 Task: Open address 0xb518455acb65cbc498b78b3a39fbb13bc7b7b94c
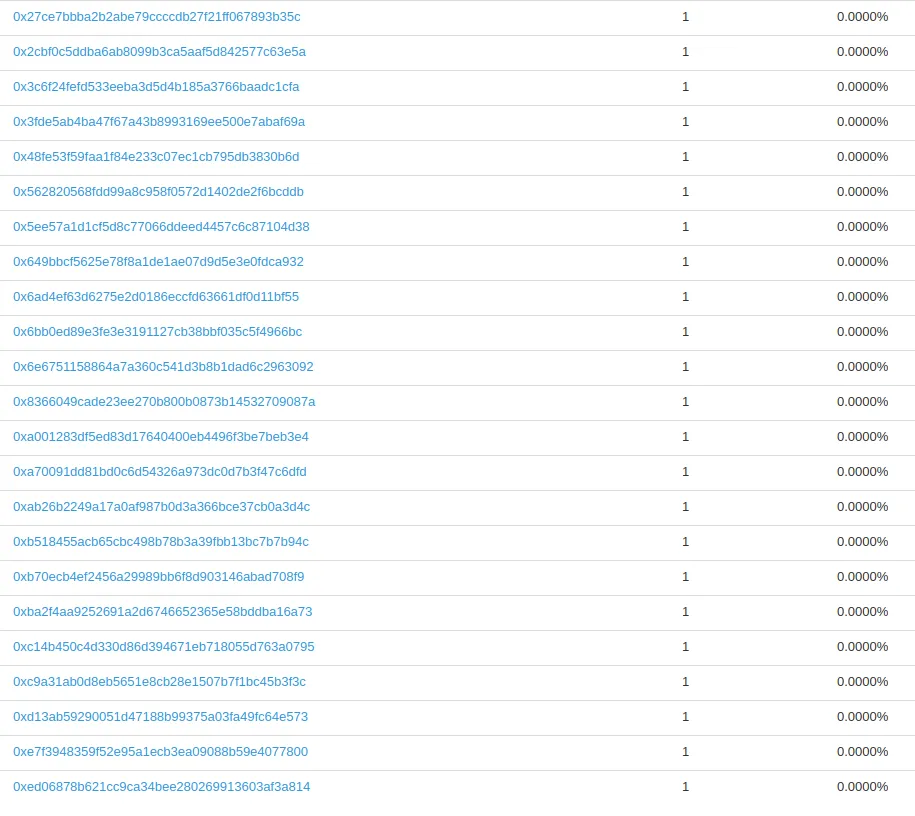point(161,542)
